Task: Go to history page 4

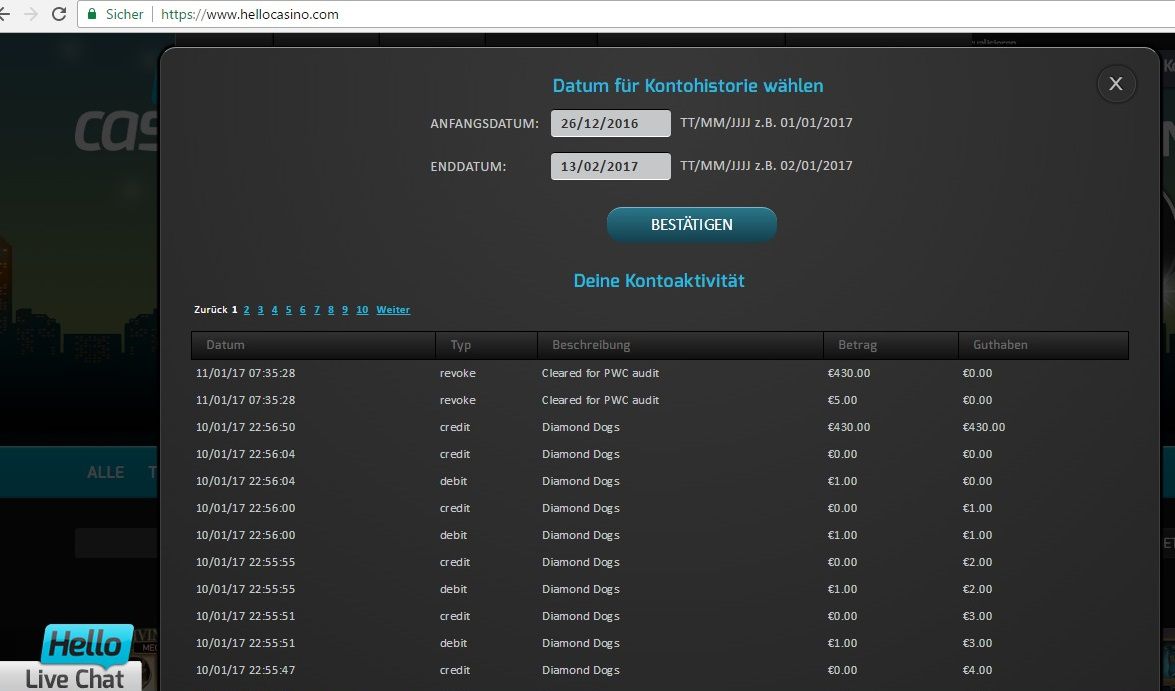Action: [x=274, y=310]
